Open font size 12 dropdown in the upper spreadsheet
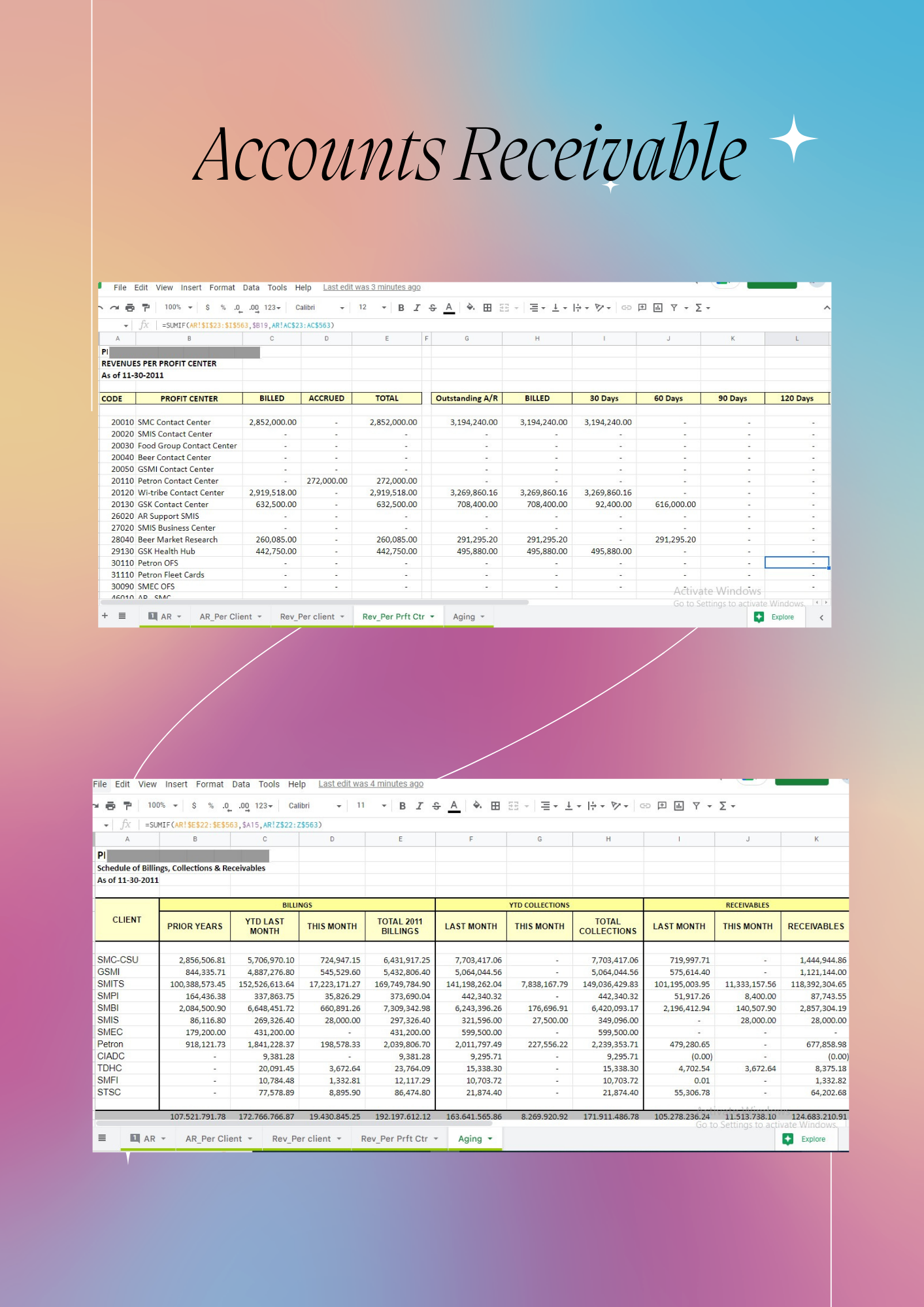Viewport: 924px width, 1307px height. (372, 308)
